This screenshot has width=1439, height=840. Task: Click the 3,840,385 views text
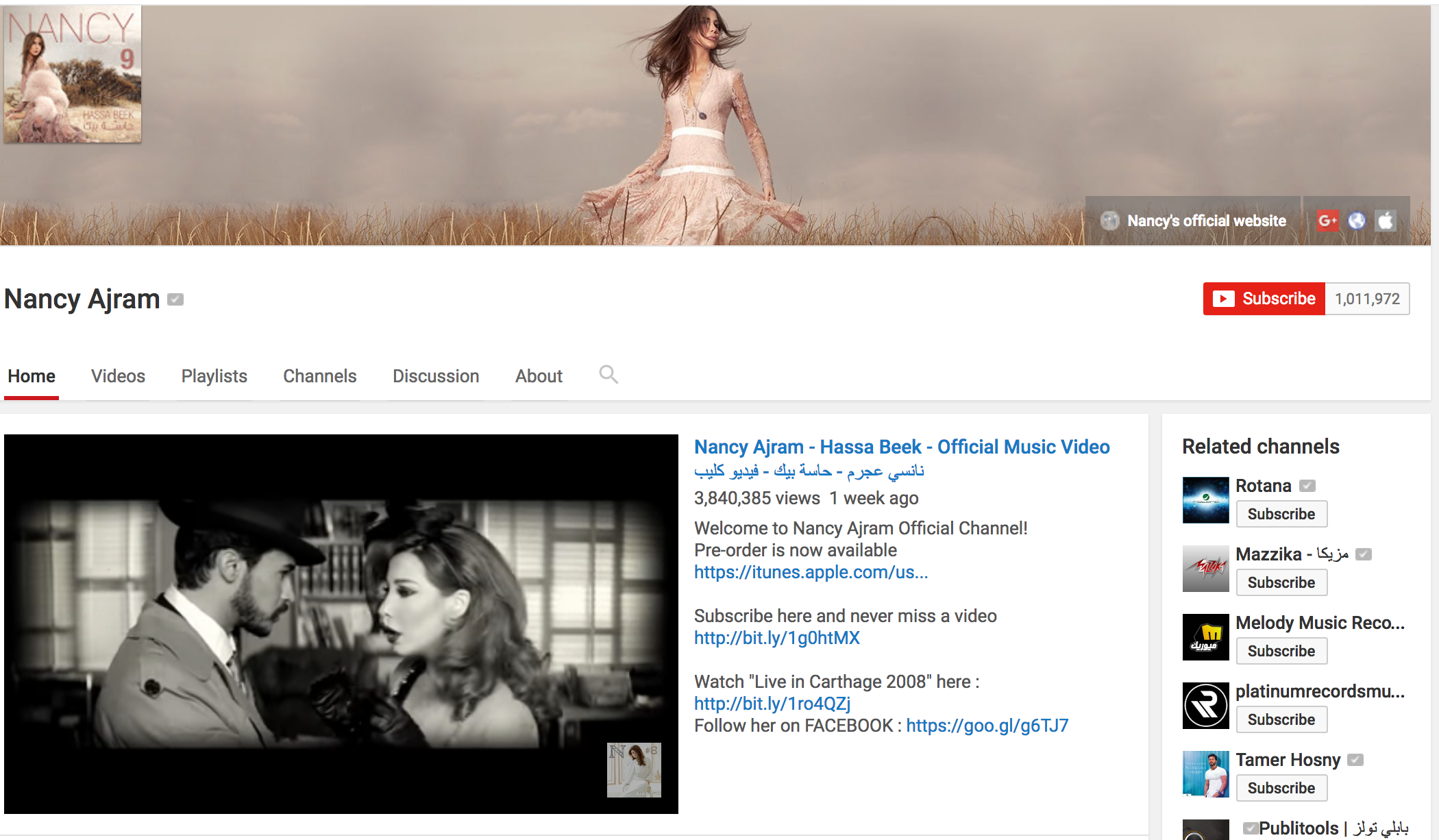pyautogui.click(x=757, y=498)
